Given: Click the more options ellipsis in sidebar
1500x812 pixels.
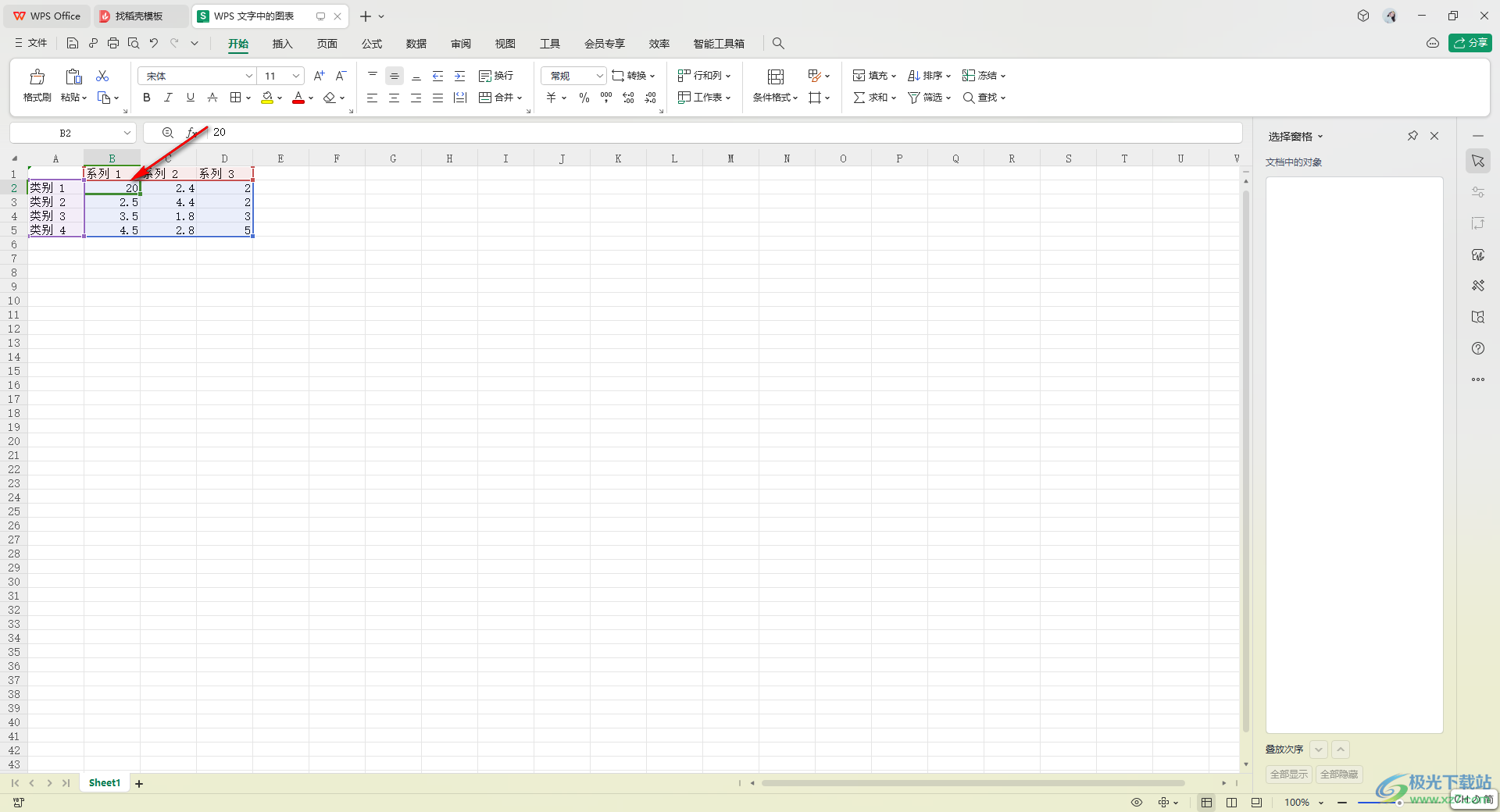Looking at the screenshot, I should point(1478,379).
